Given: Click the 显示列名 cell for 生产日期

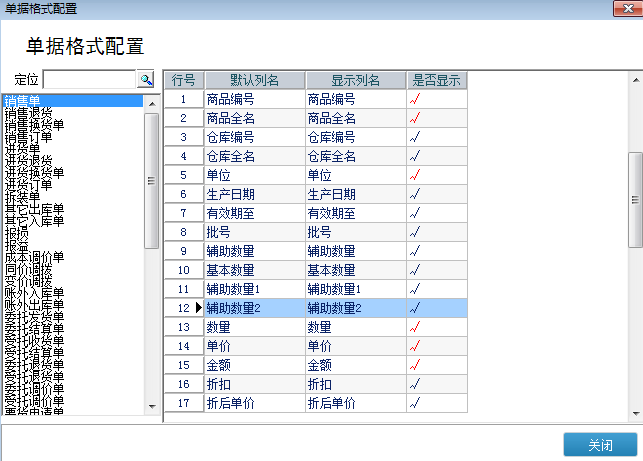Looking at the screenshot, I should (355, 194).
